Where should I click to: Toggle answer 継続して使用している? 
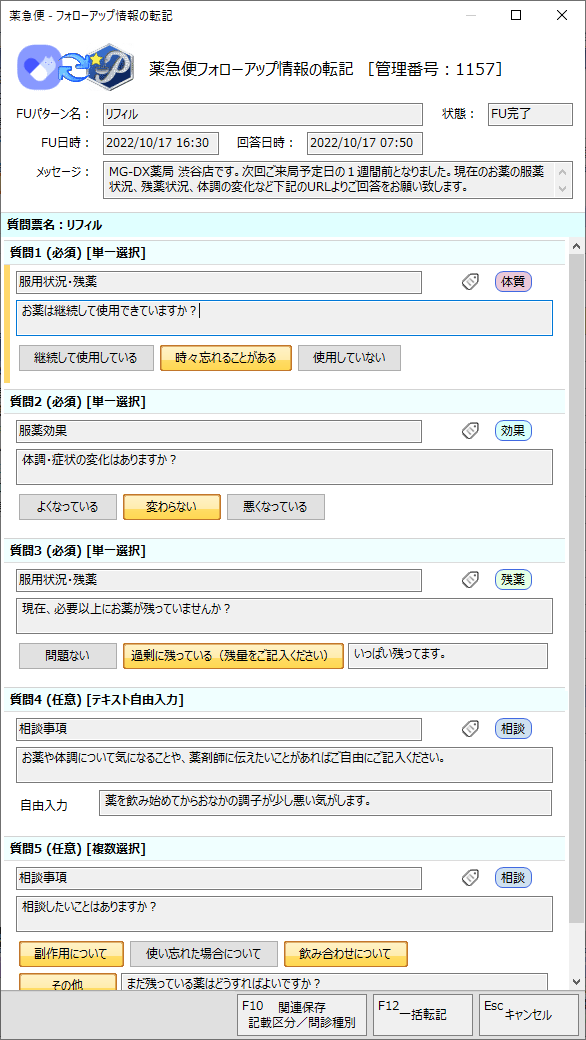click(86, 358)
